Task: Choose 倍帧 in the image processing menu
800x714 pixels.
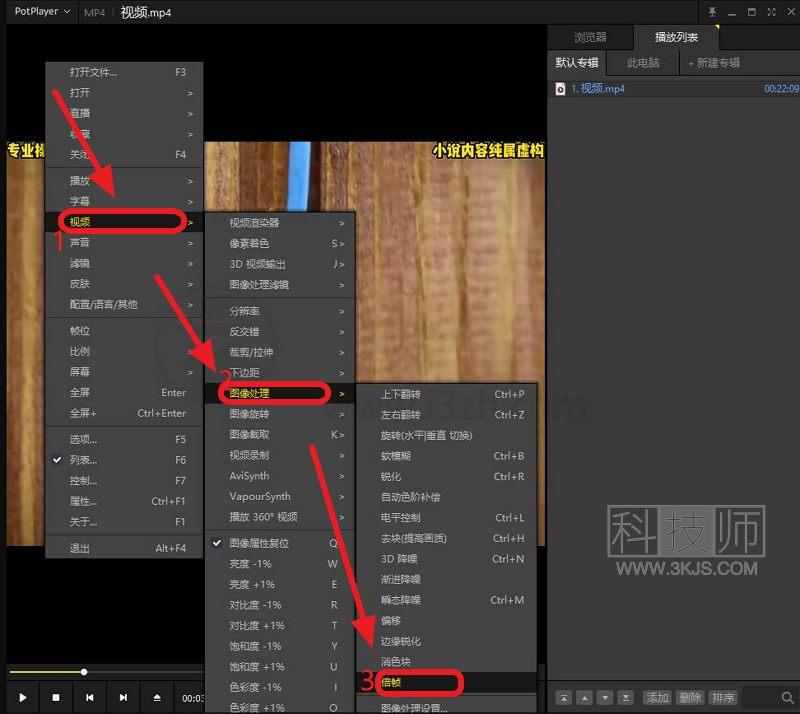Action: [x=446, y=682]
